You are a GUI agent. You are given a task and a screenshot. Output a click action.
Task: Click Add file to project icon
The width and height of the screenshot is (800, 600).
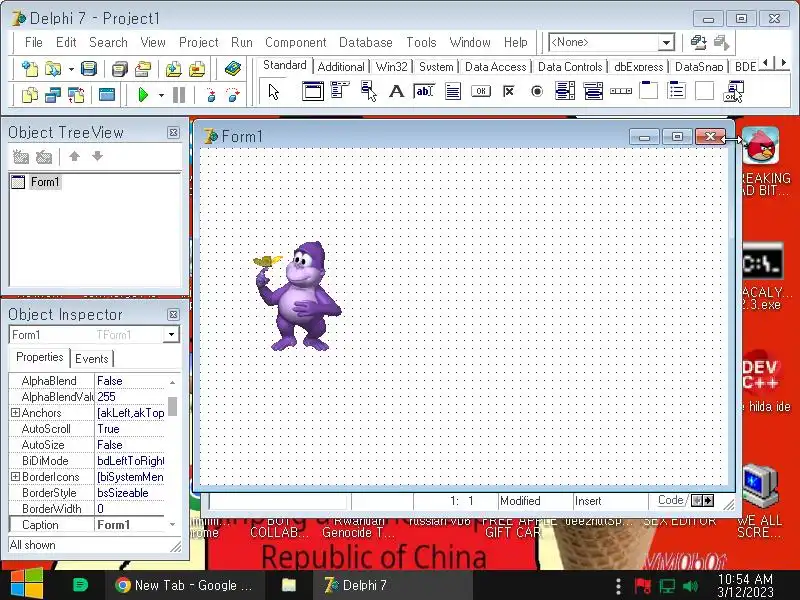coord(173,68)
